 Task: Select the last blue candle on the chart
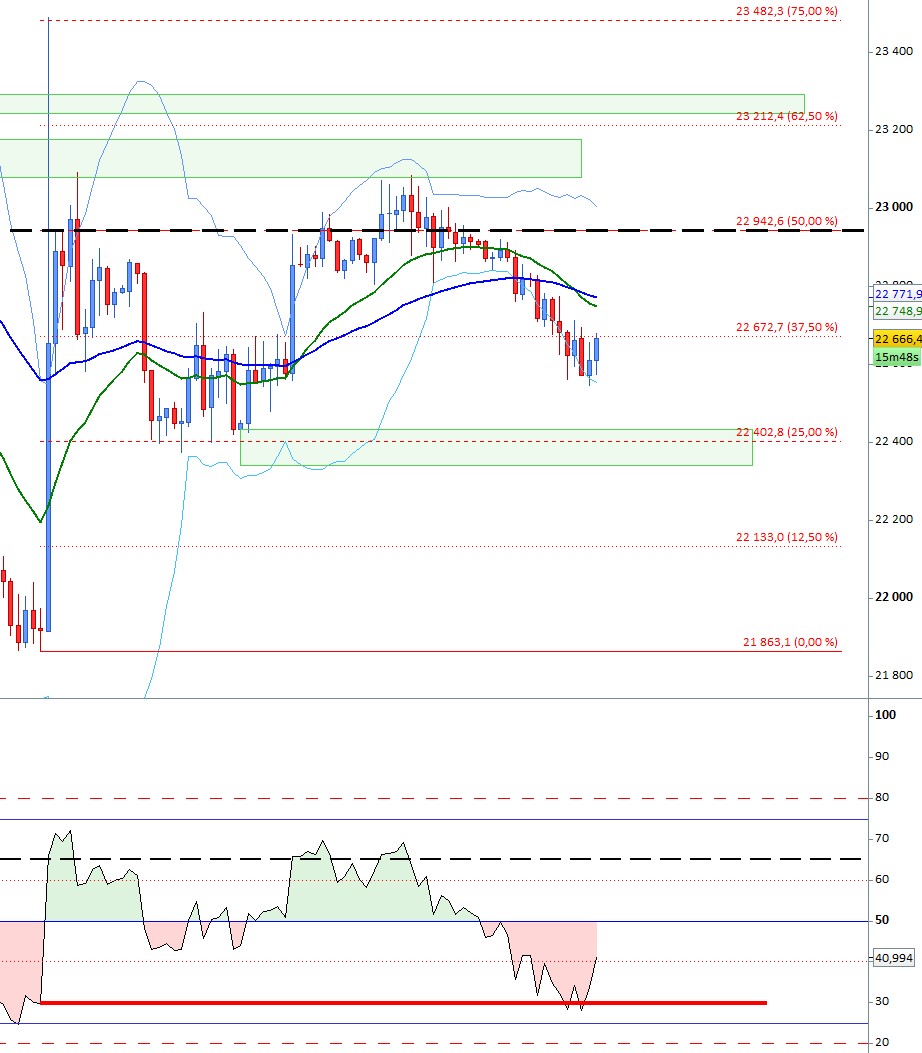596,351
